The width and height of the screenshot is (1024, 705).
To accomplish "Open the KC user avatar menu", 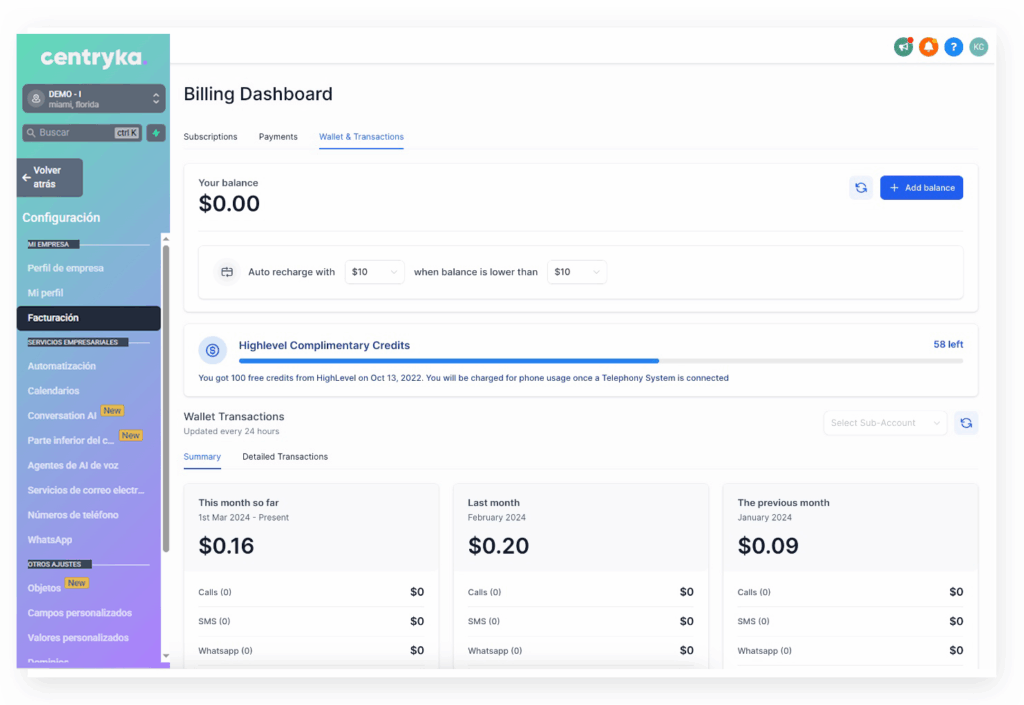I will point(978,47).
